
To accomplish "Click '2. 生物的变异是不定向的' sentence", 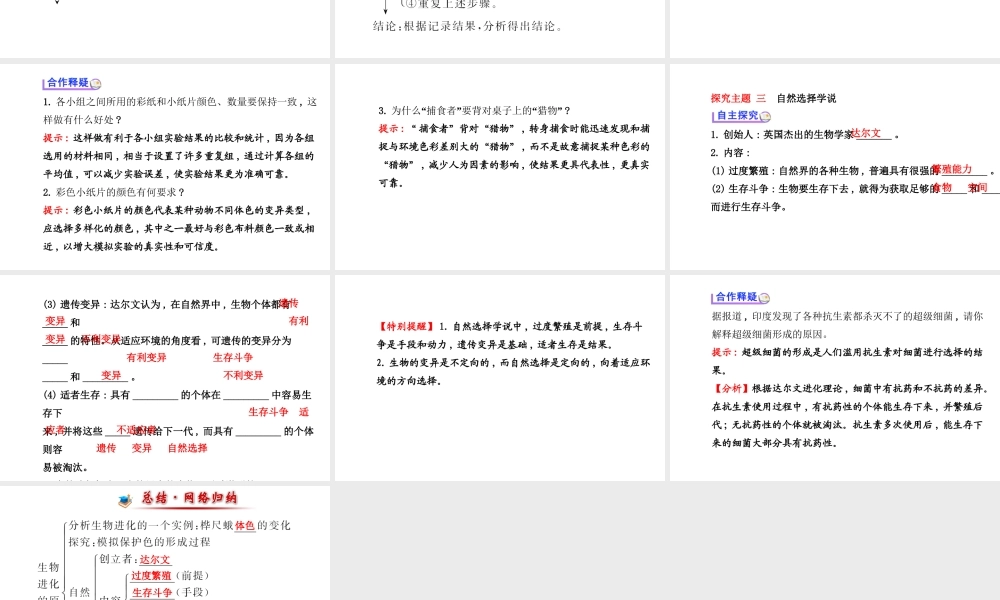I will (513, 372).
